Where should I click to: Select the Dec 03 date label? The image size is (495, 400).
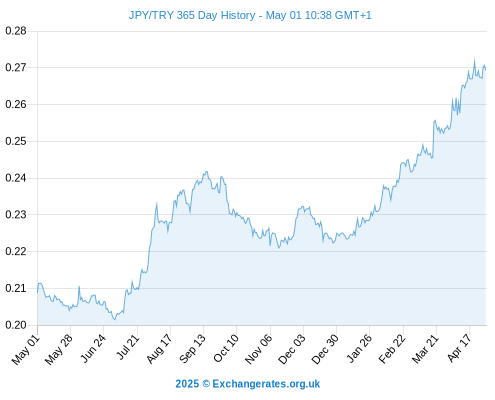292,349
